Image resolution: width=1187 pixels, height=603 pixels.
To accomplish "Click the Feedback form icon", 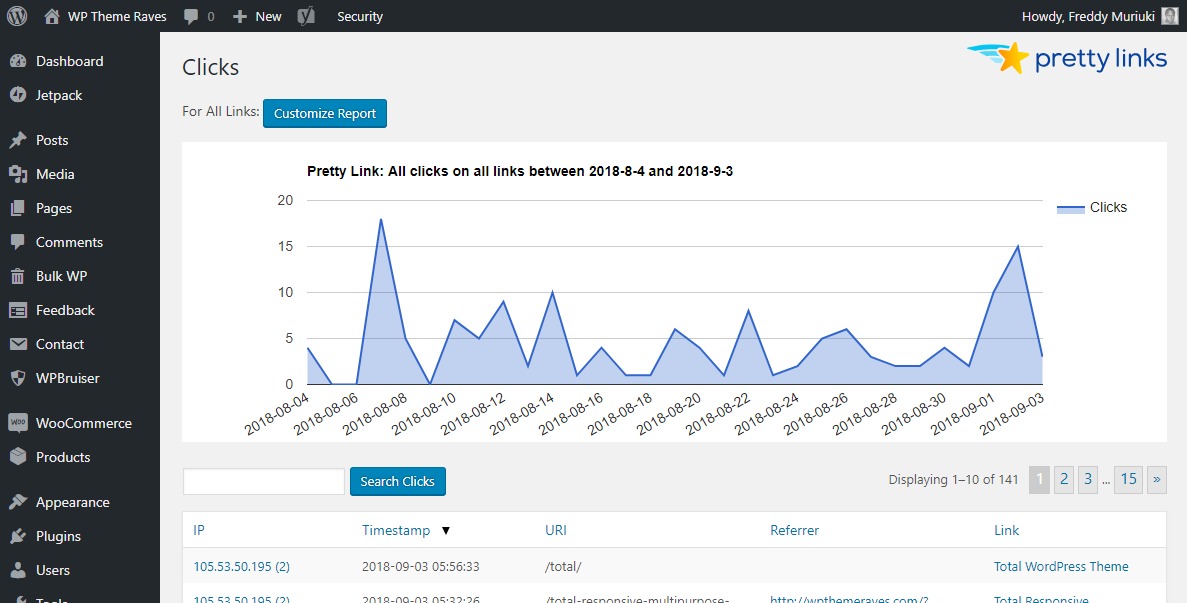I will (x=18, y=310).
